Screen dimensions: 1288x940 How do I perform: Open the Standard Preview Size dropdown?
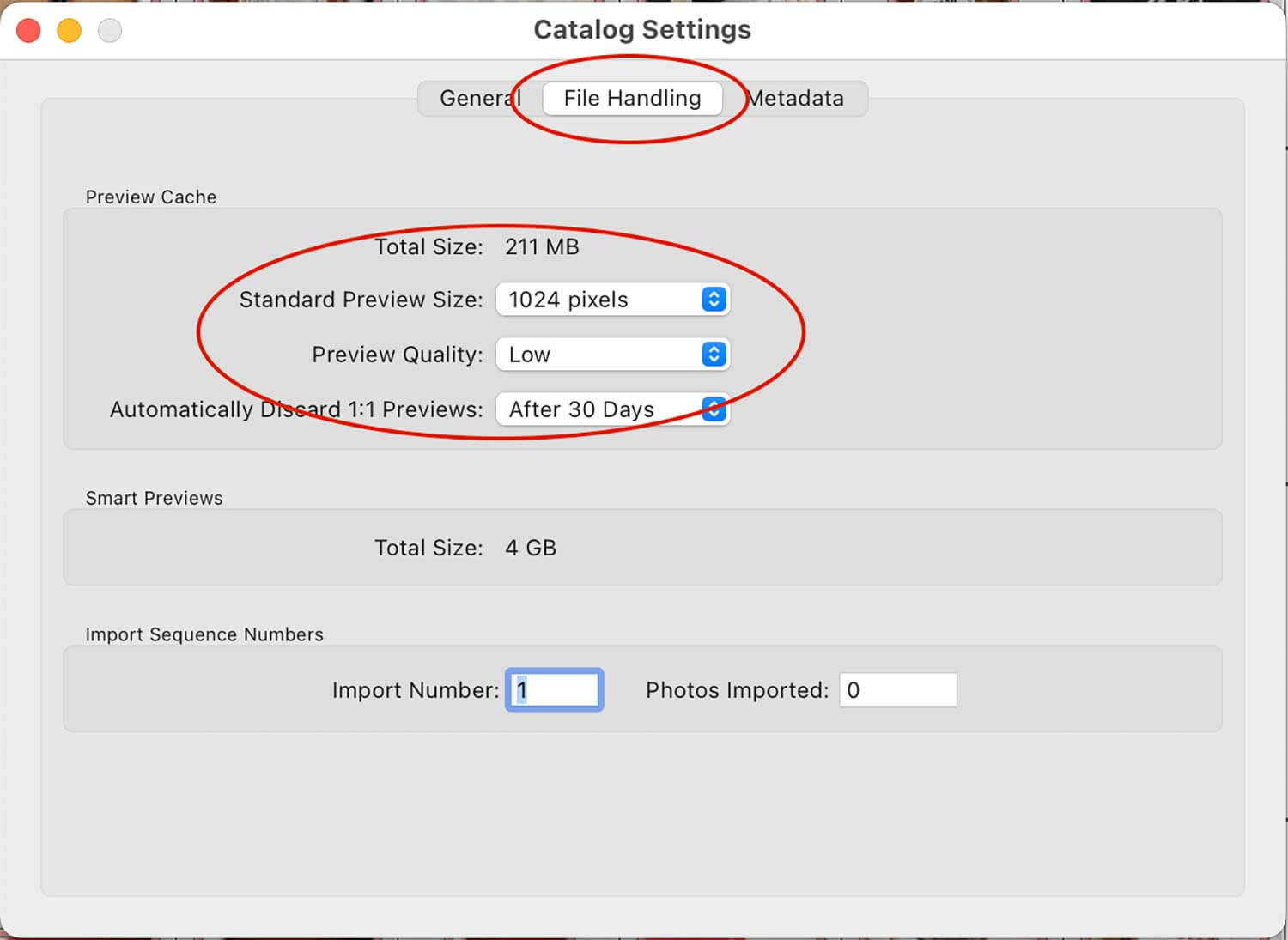(x=613, y=300)
